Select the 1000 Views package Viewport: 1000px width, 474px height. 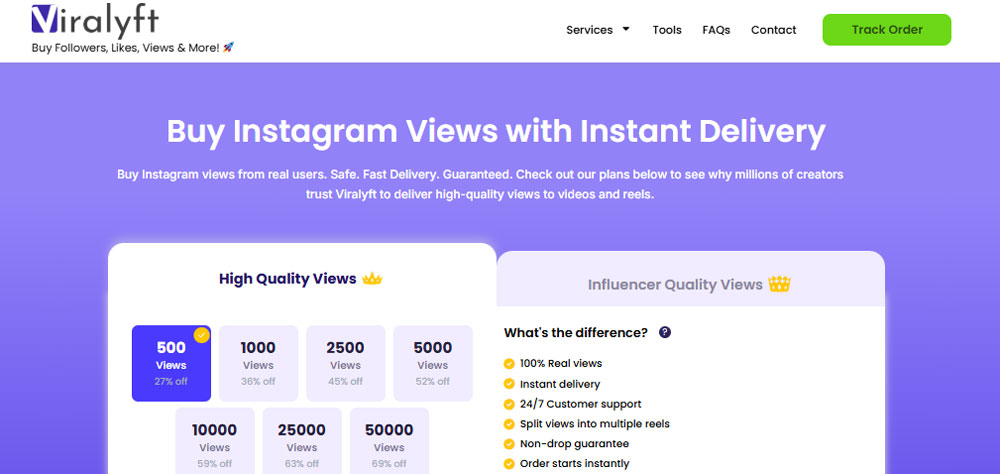click(x=258, y=363)
